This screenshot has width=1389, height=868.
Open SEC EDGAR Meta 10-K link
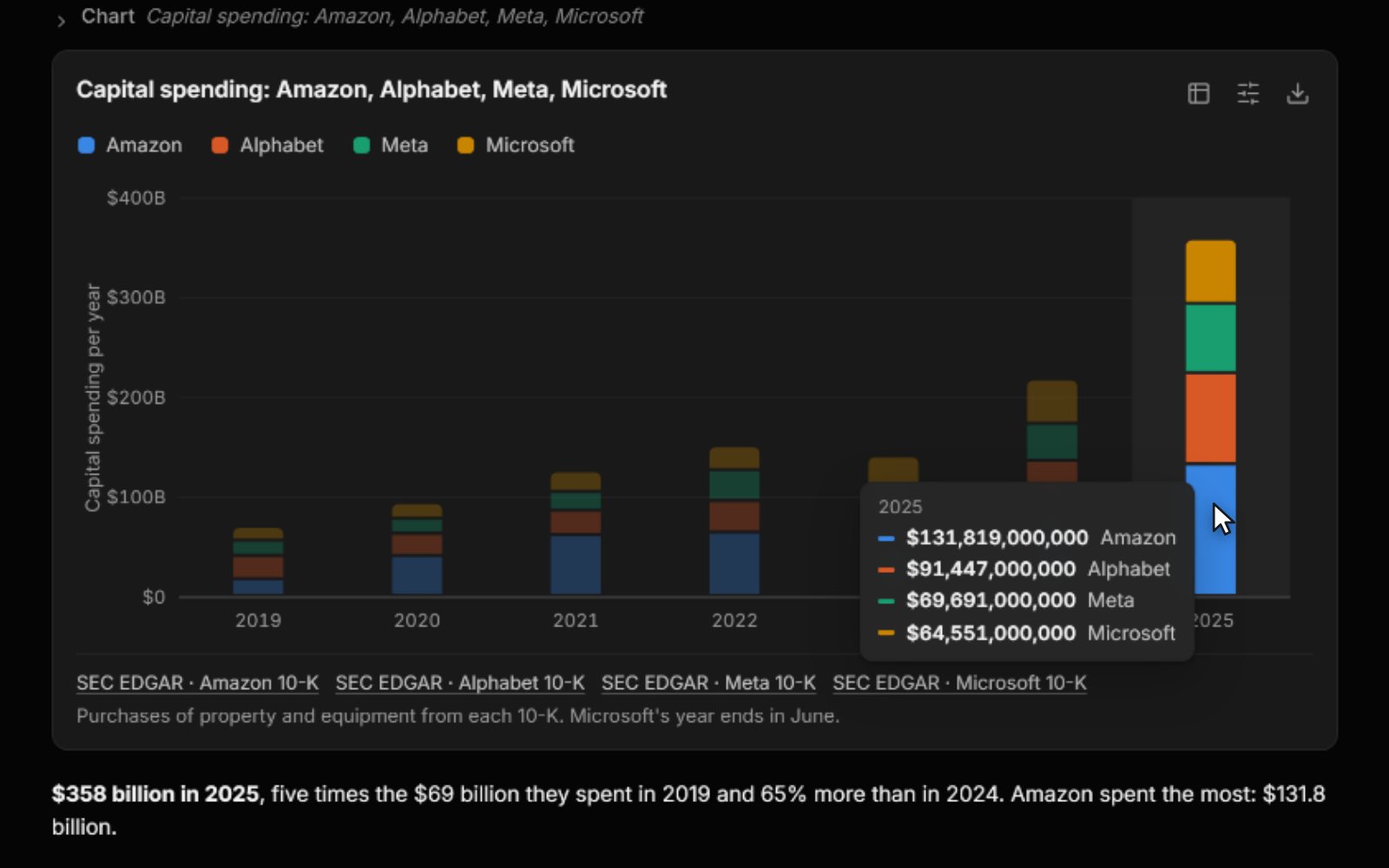[708, 683]
